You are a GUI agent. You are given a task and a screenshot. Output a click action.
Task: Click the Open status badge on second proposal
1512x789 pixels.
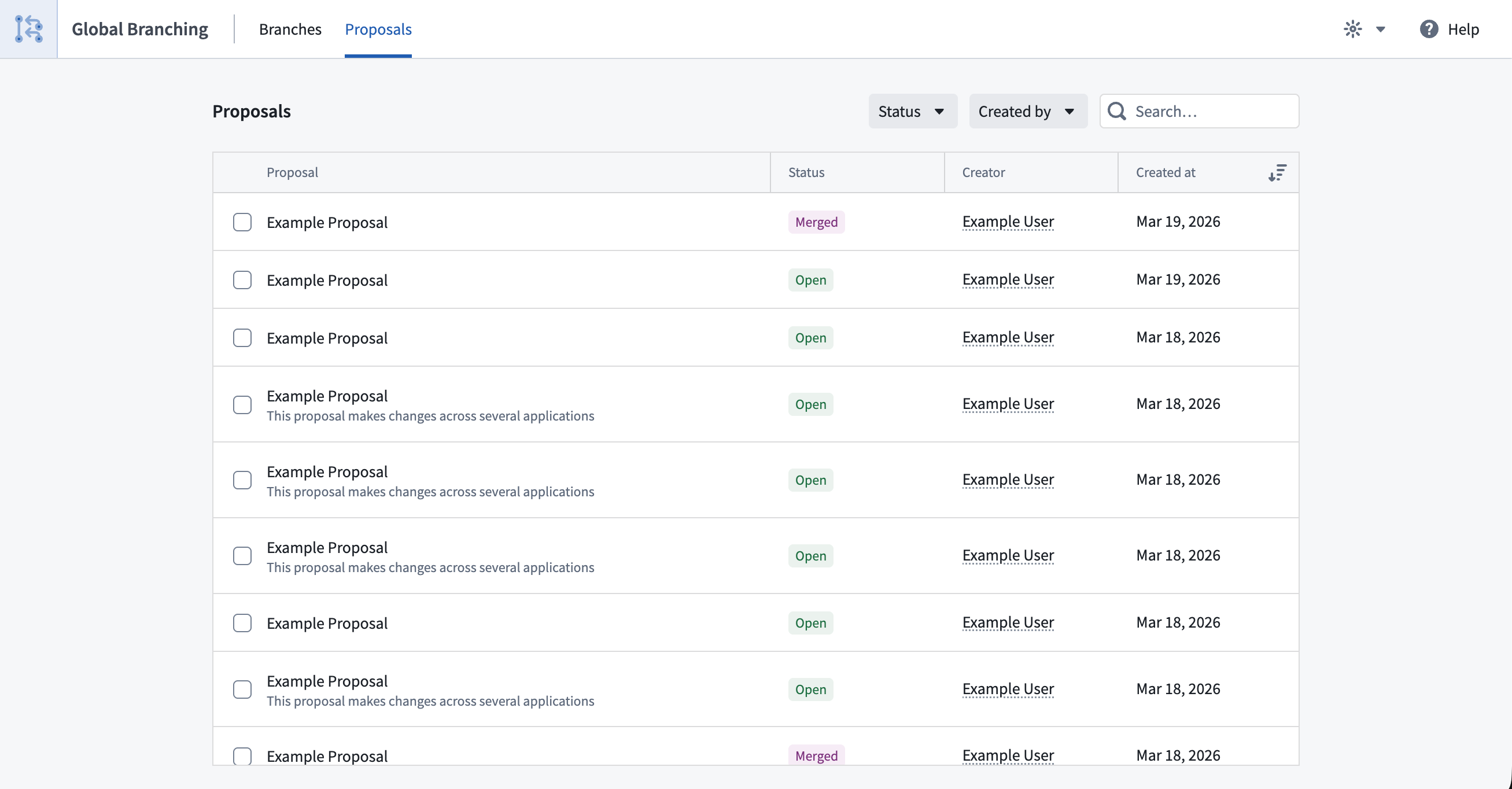click(810, 280)
